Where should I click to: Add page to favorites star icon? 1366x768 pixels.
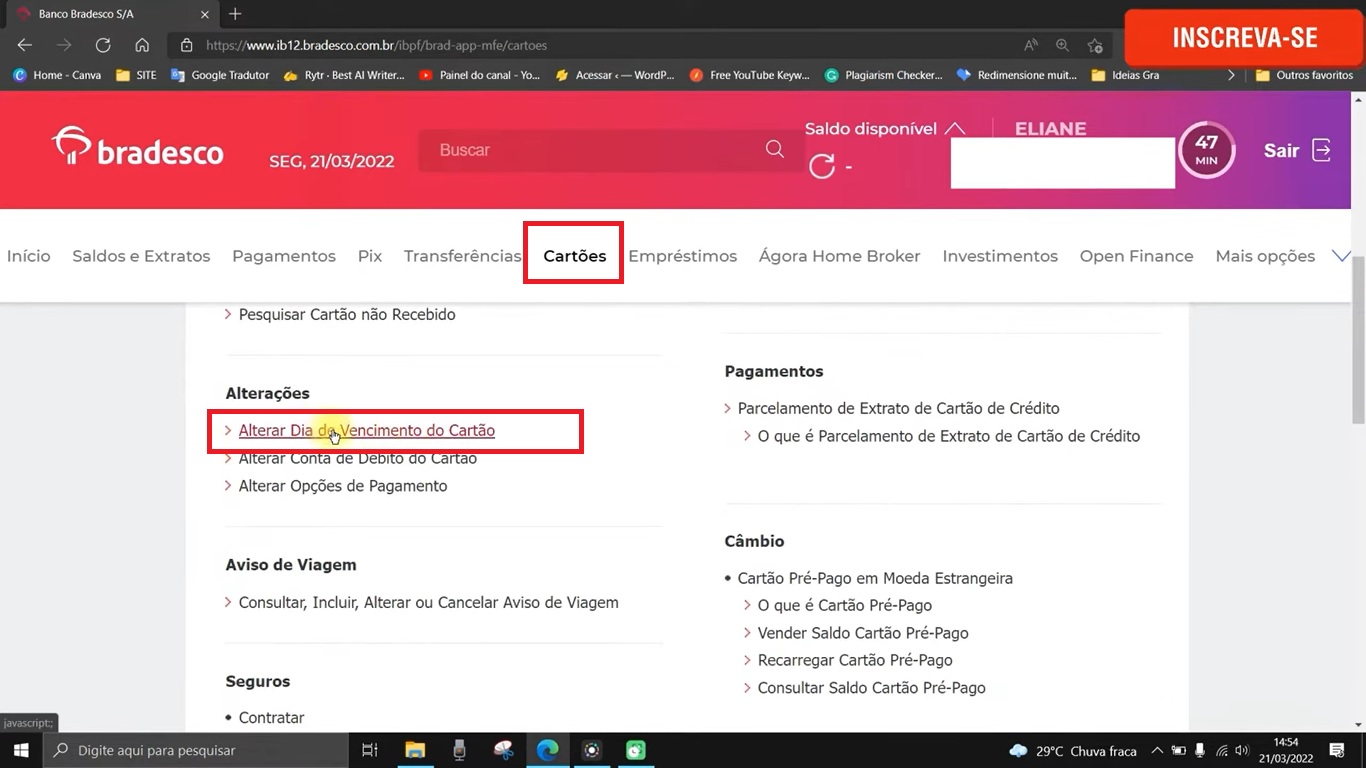(1095, 45)
